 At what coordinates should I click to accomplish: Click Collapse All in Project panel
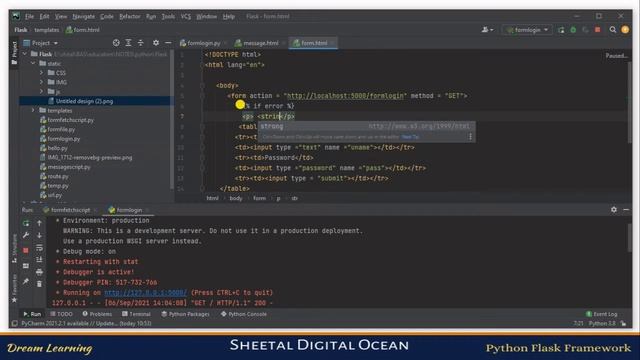point(140,42)
